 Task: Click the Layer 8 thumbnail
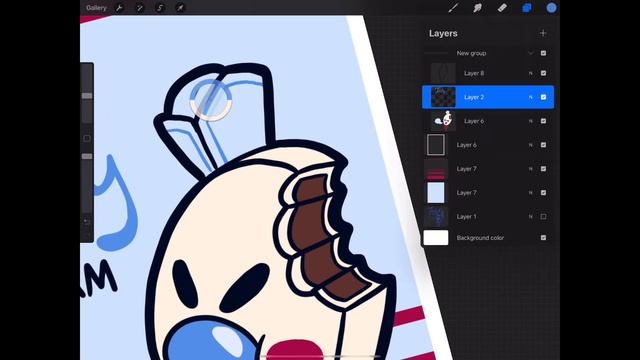tap(443, 73)
